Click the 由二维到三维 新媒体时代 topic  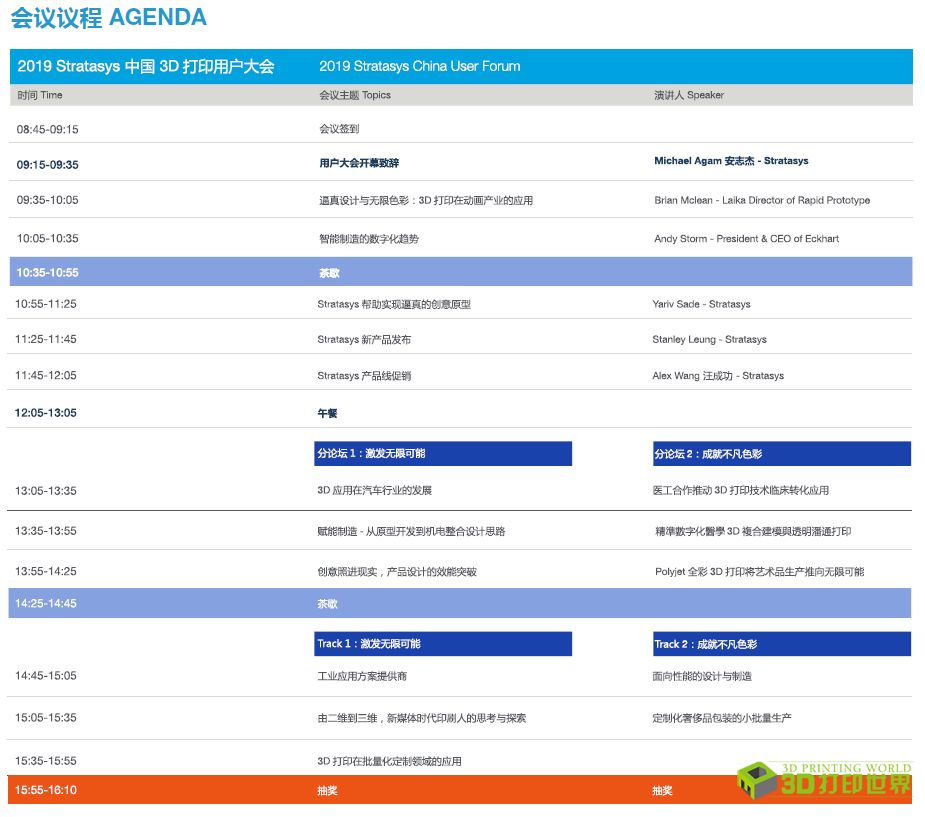click(422, 718)
